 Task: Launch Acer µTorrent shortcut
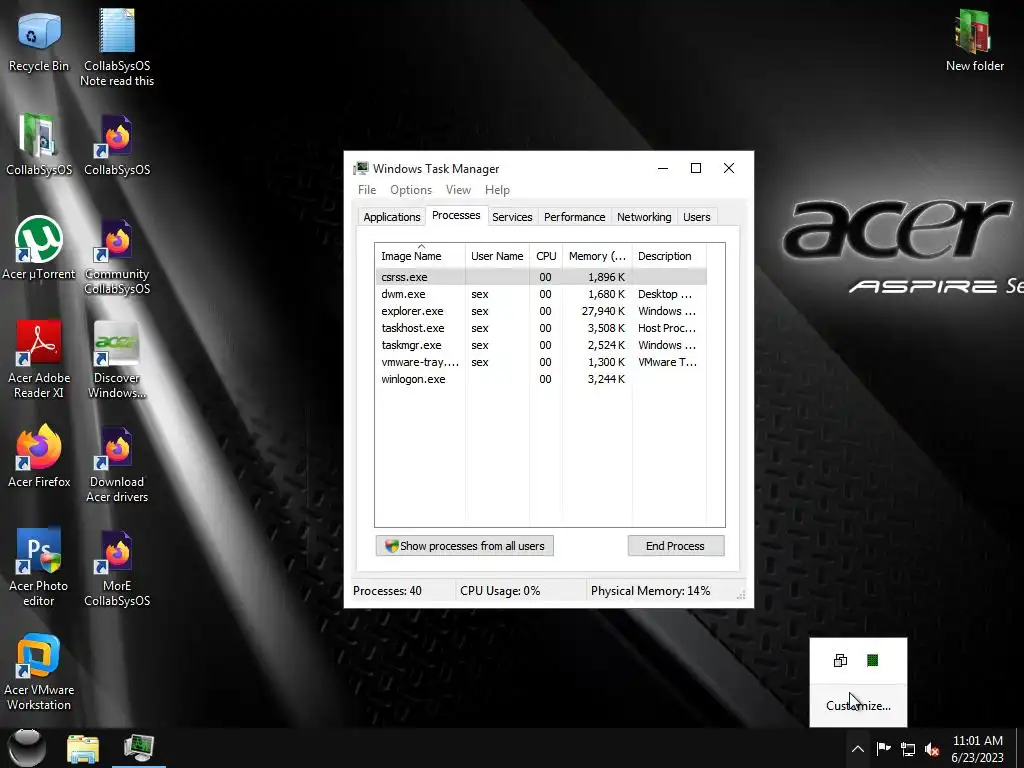(x=39, y=248)
